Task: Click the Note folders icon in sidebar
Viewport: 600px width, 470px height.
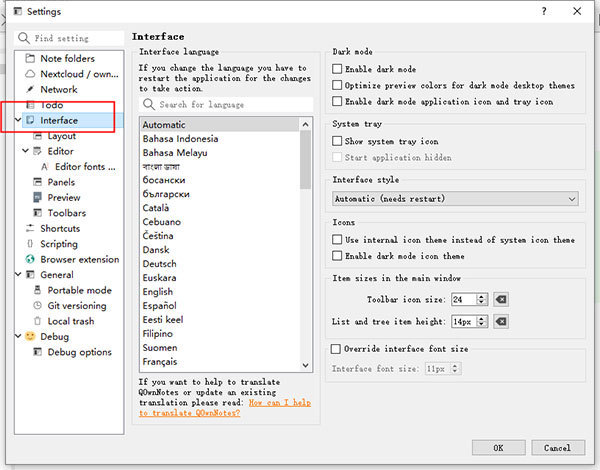Action: (x=30, y=59)
